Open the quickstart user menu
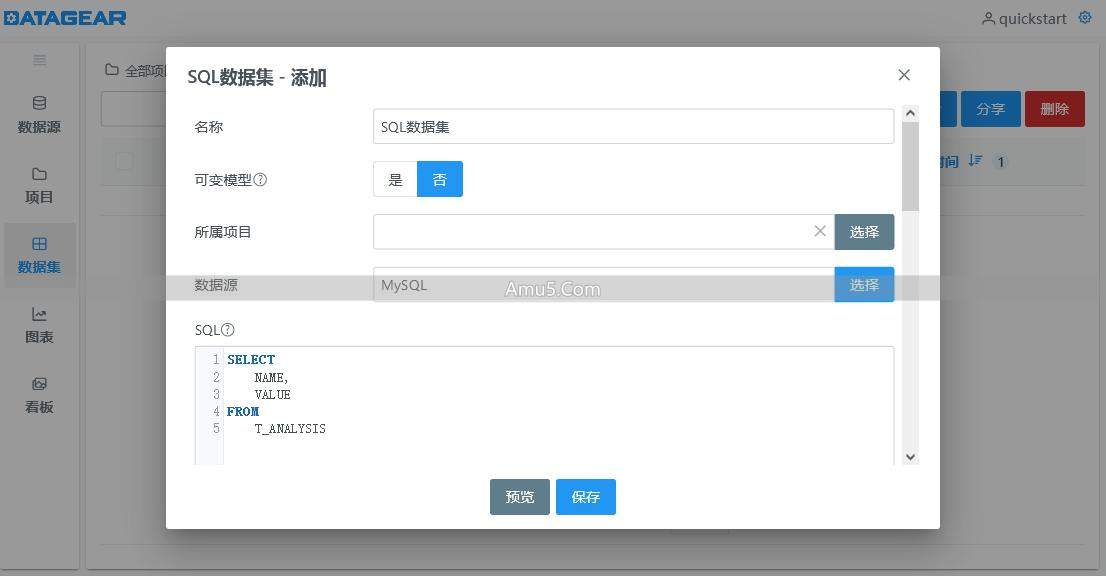The width and height of the screenshot is (1106, 576). tap(1026, 17)
